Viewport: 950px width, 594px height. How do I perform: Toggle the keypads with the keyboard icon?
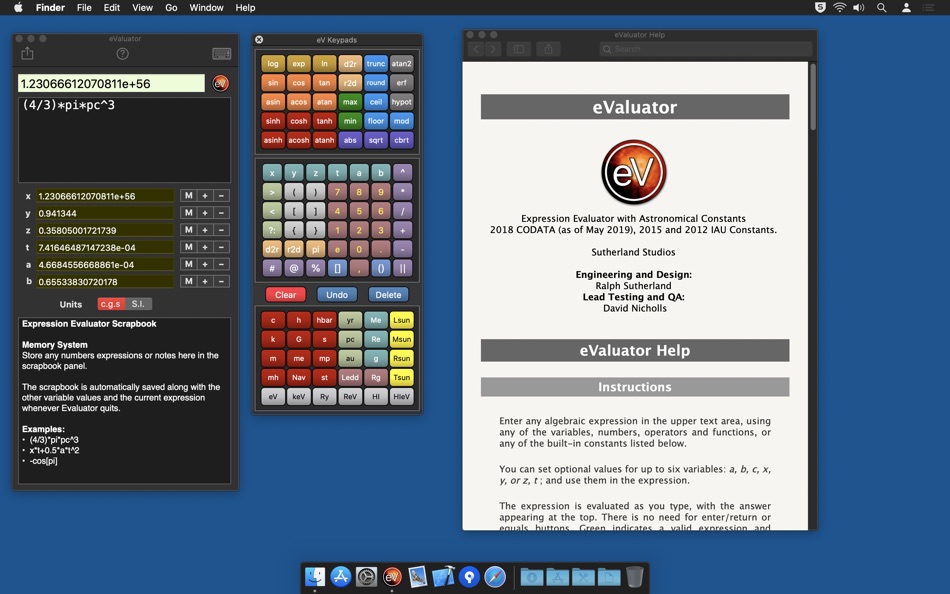pos(221,54)
